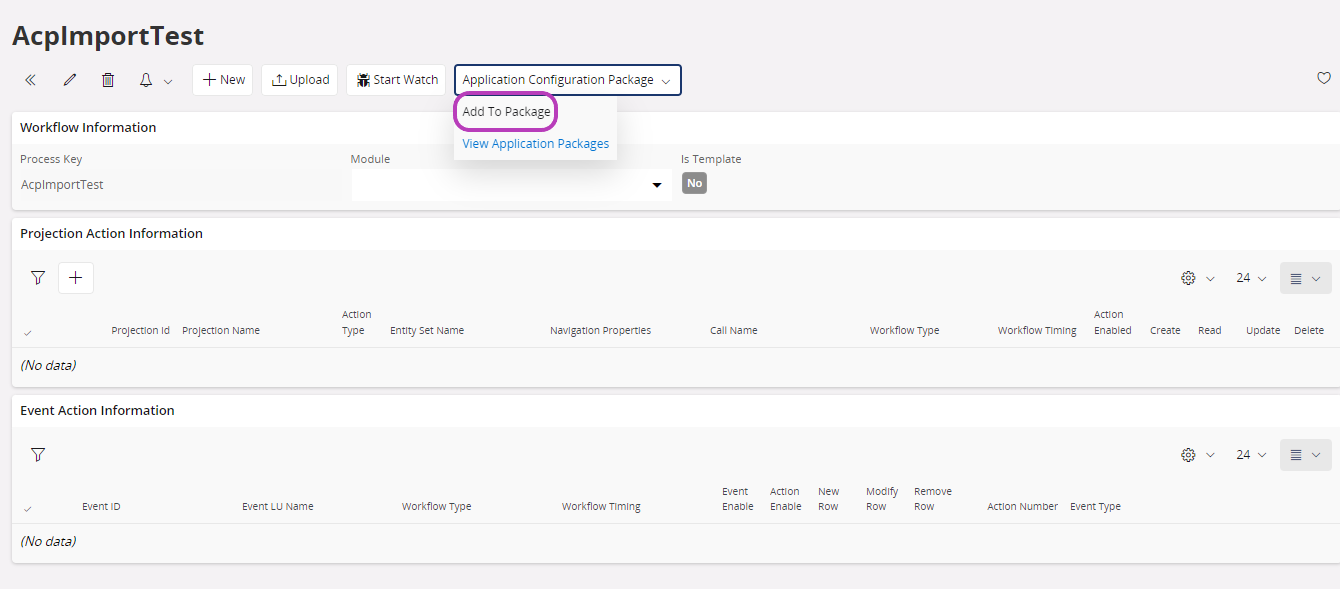Click the Start Watch button
This screenshot has height=589, width=1340.
click(397, 80)
